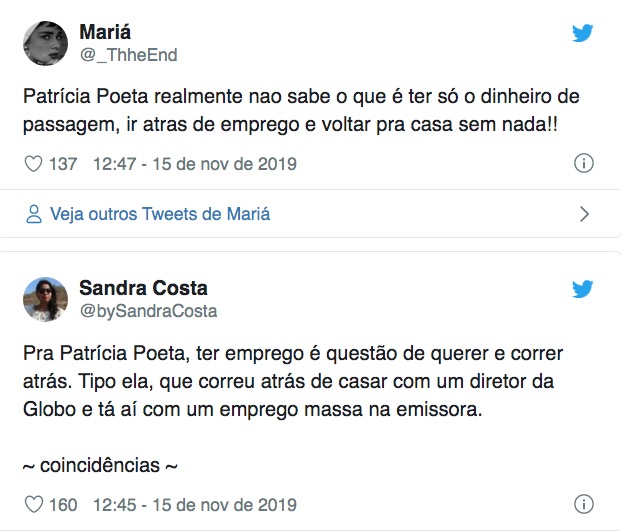Click the person icon beside Veja outros Tweets
This screenshot has height=531, width=621.
(34, 214)
